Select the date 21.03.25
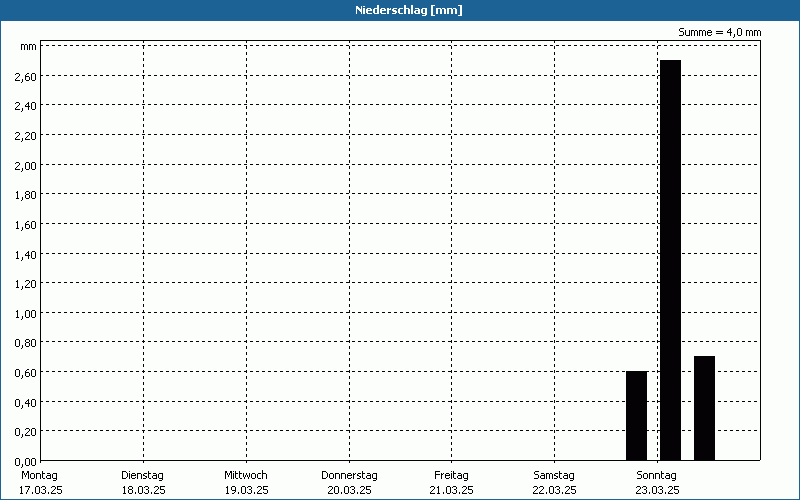Screen dimensions: 800x500 452,491
